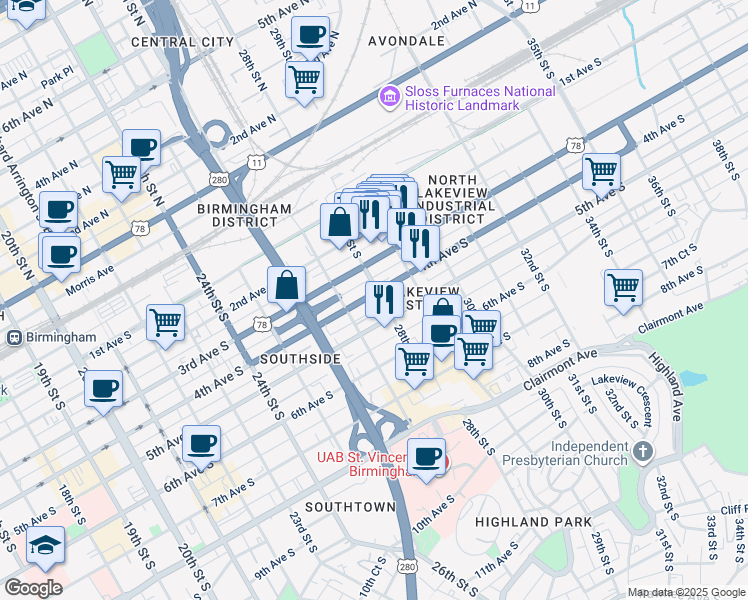The width and height of the screenshot is (748, 600).
Task: Click the Birmingham station label
Action: (61, 338)
